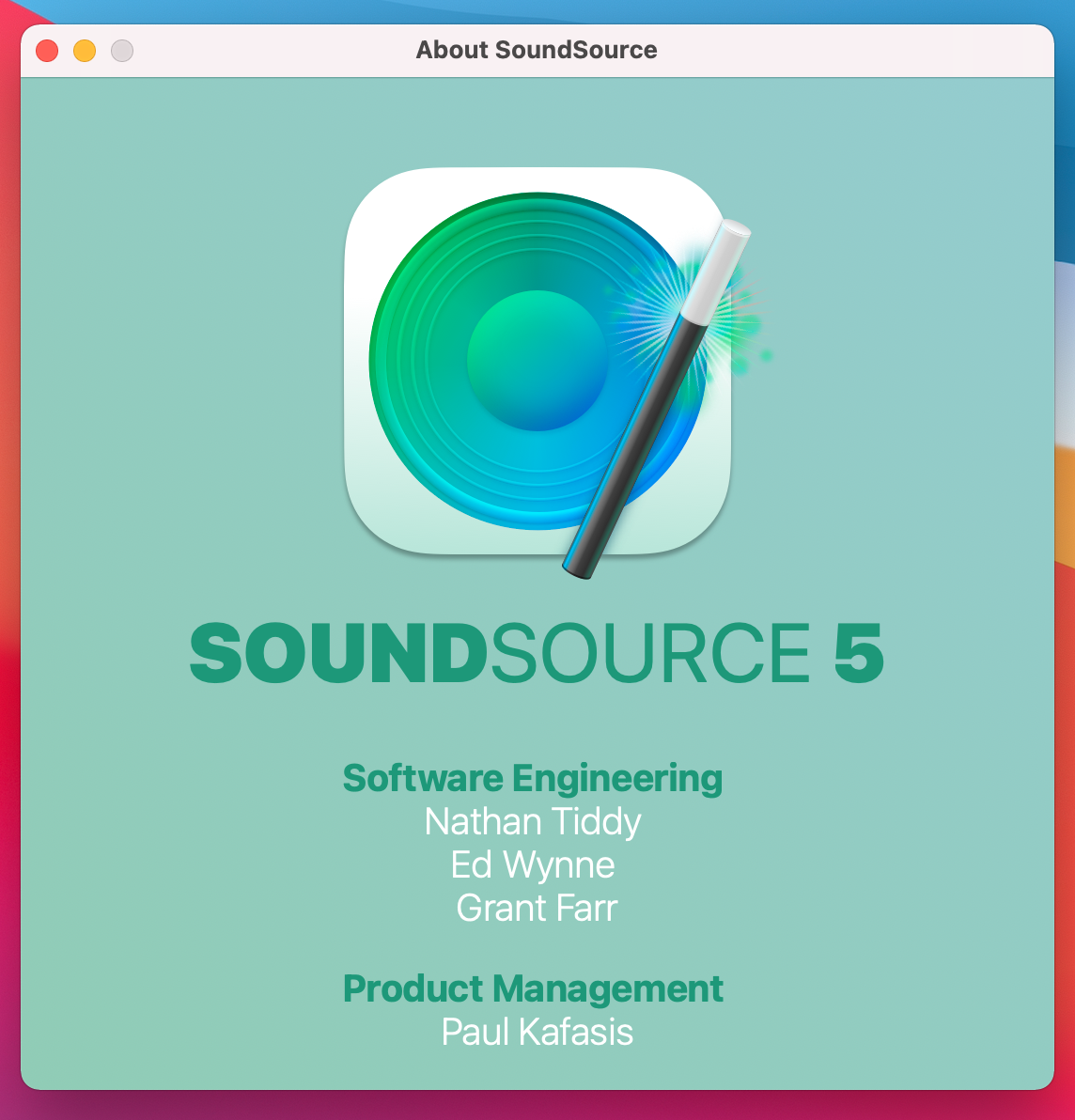Click the Nathan Tiddy credit name

coord(533,822)
